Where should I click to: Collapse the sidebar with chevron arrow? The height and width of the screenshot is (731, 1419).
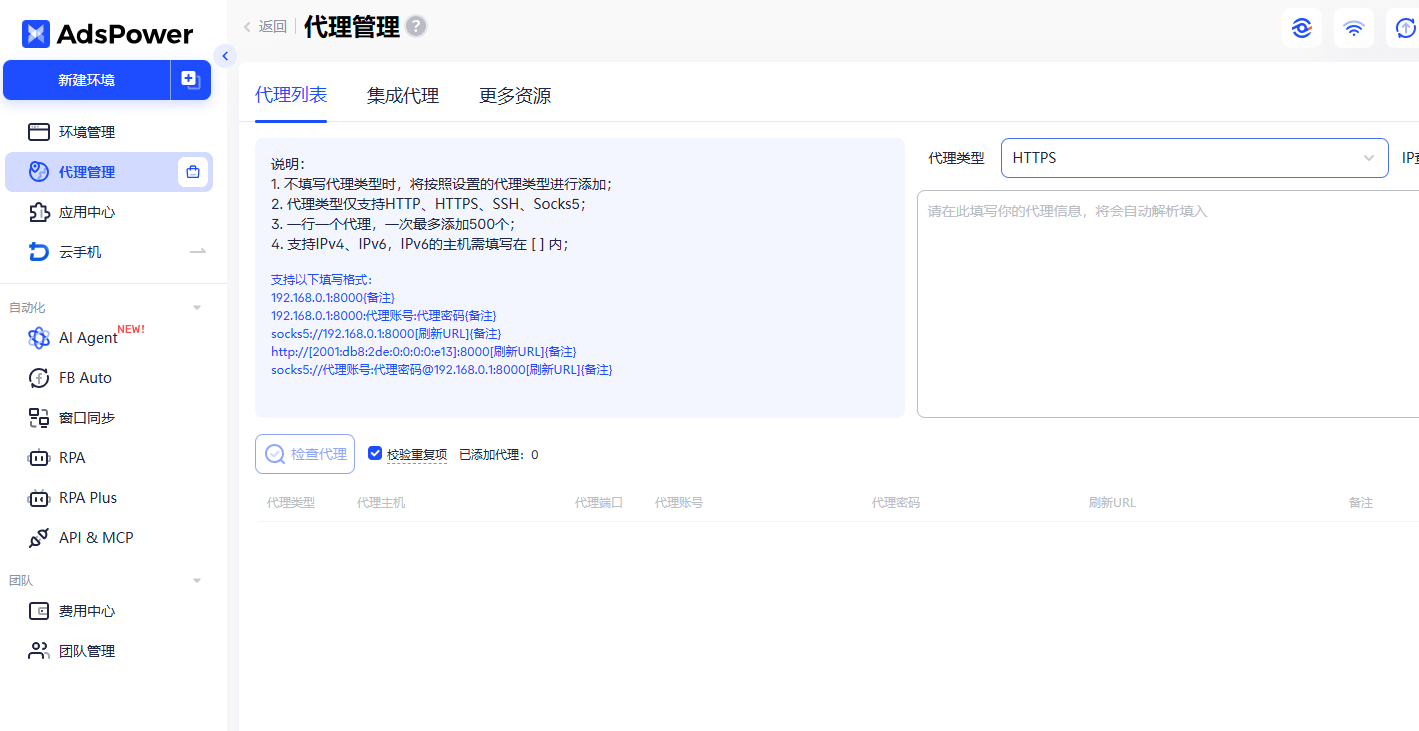(225, 56)
